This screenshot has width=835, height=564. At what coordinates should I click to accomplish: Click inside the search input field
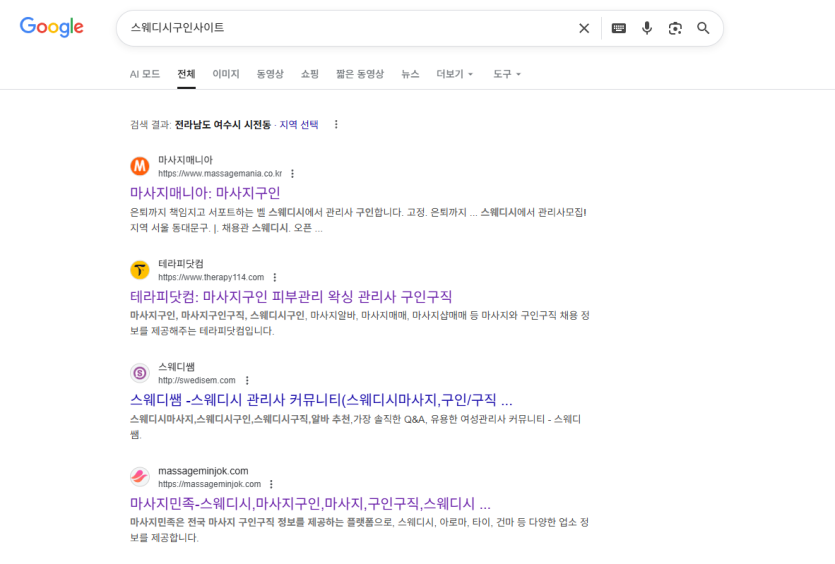coord(340,28)
